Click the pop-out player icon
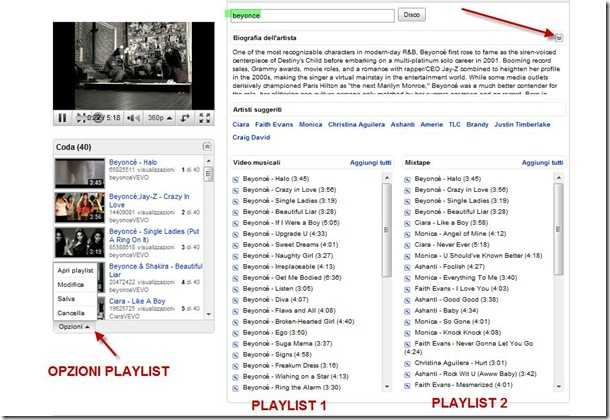The height and width of the screenshot is (420, 610). tap(185, 117)
